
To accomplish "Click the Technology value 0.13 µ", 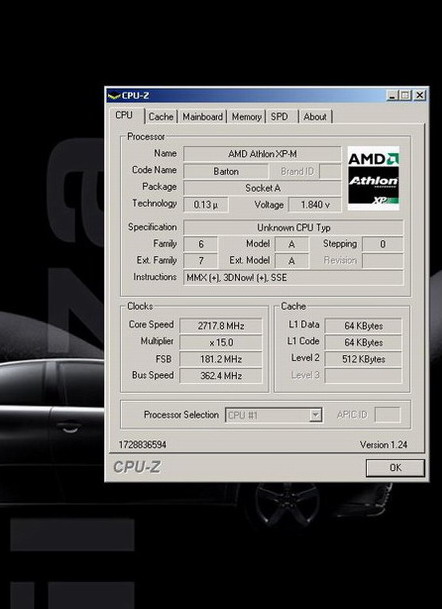I will tap(205, 205).
